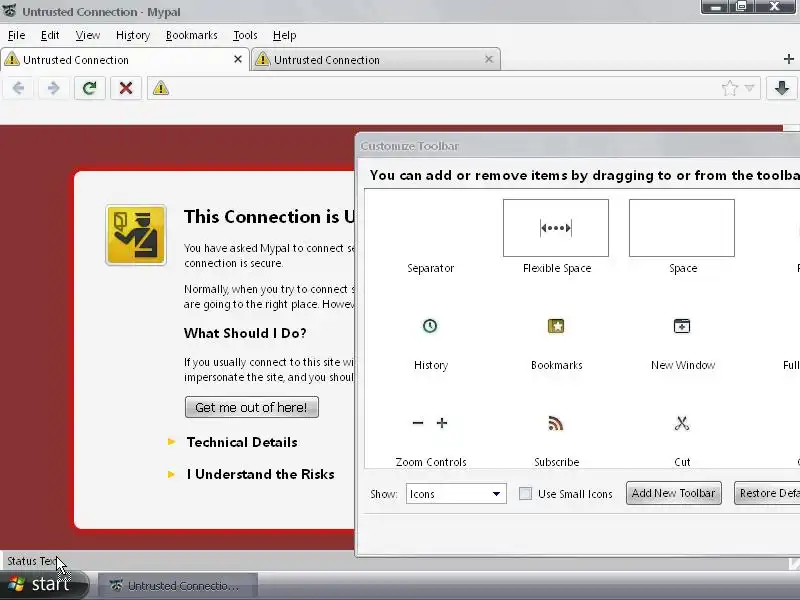The height and width of the screenshot is (600, 800).
Task: Open the Edit menu
Action: click(x=50, y=35)
